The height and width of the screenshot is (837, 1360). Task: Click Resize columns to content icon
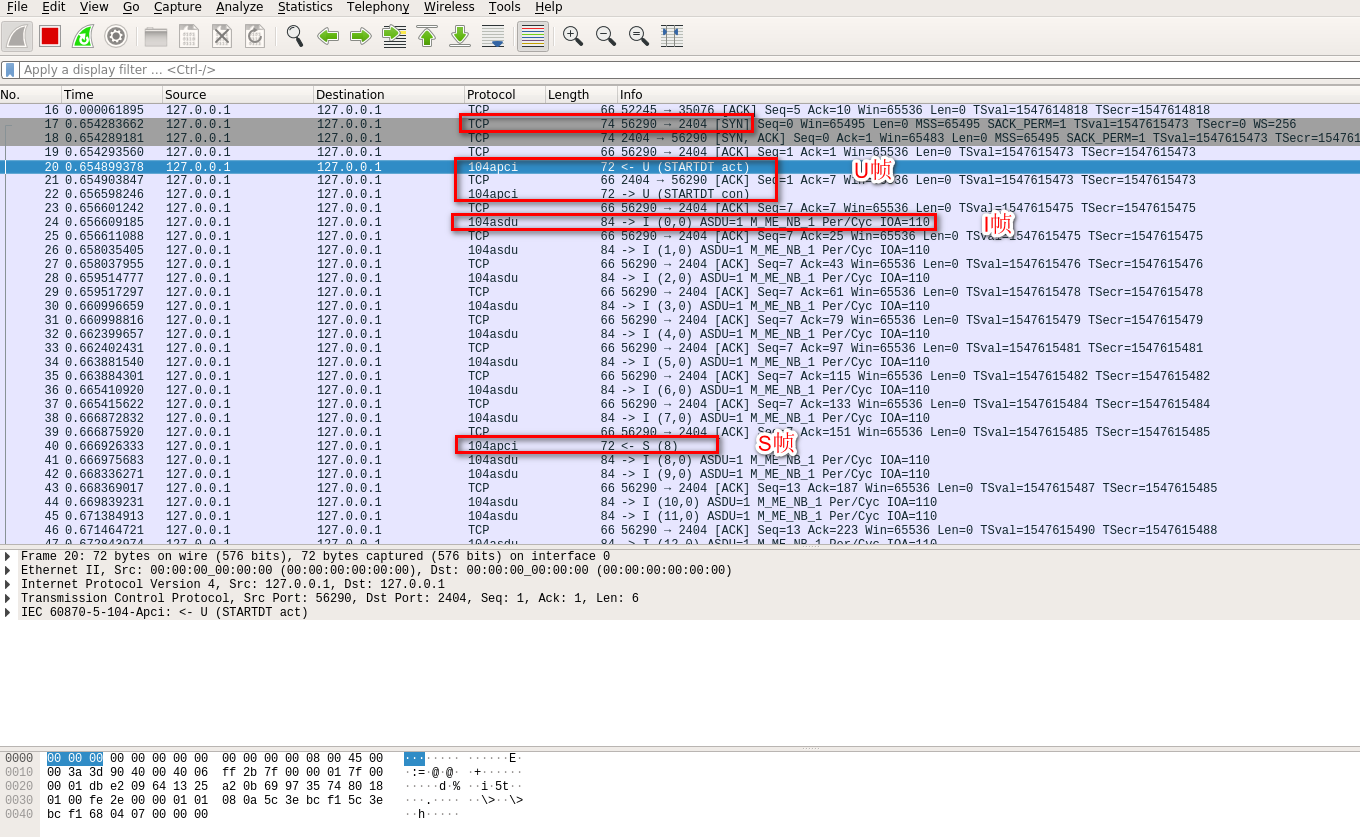click(672, 36)
